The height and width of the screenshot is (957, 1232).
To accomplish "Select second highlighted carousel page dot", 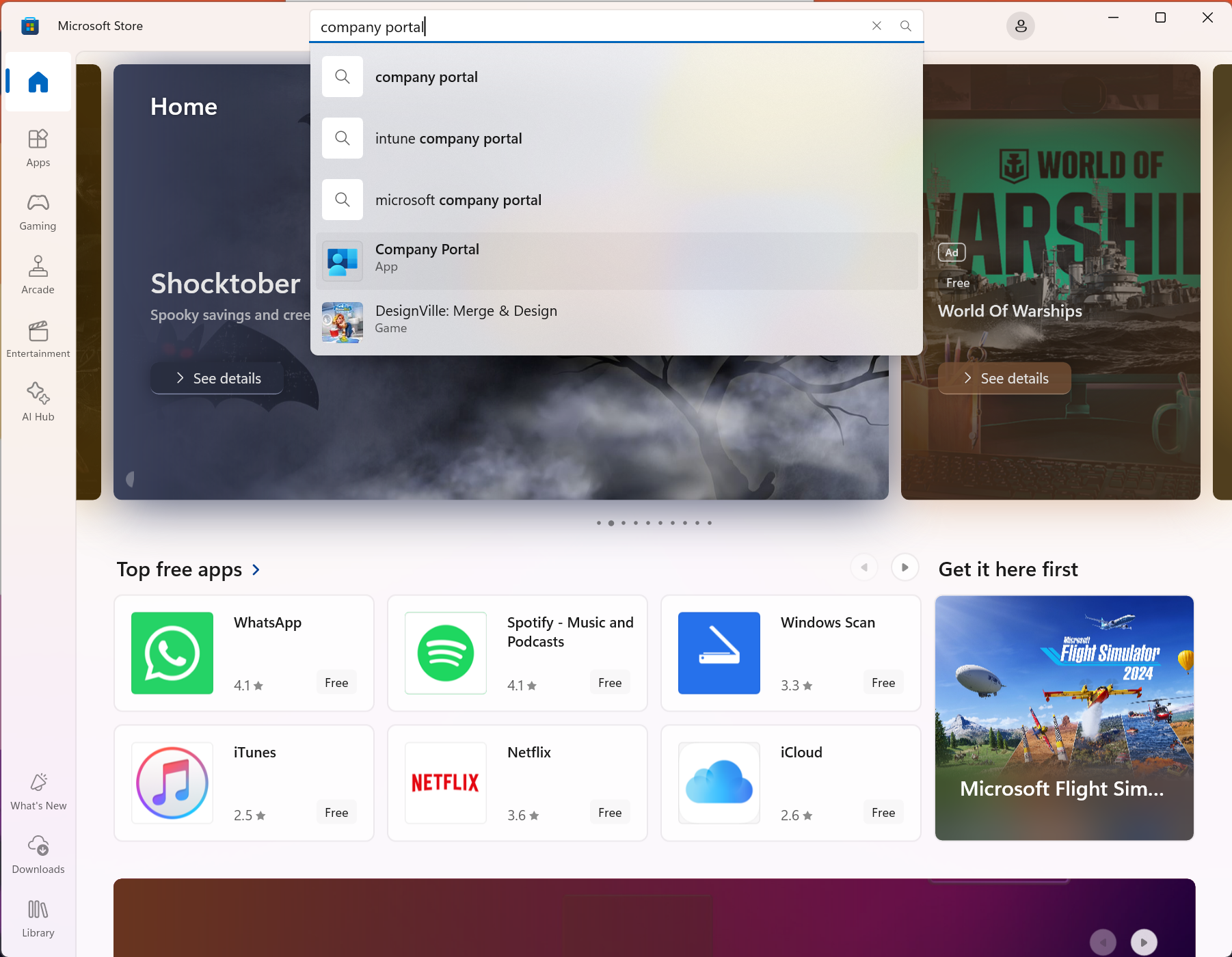I will pos(611,523).
